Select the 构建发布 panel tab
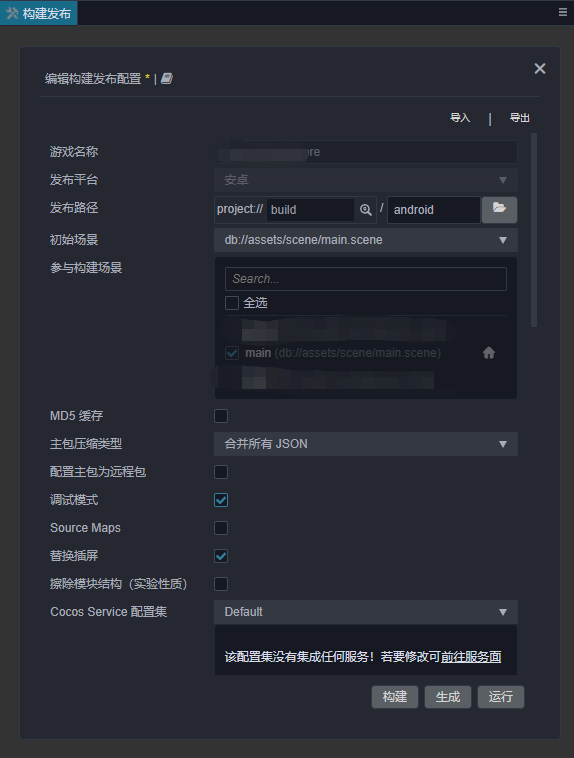Image resolution: width=574 pixels, height=758 pixels. tap(39, 13)
